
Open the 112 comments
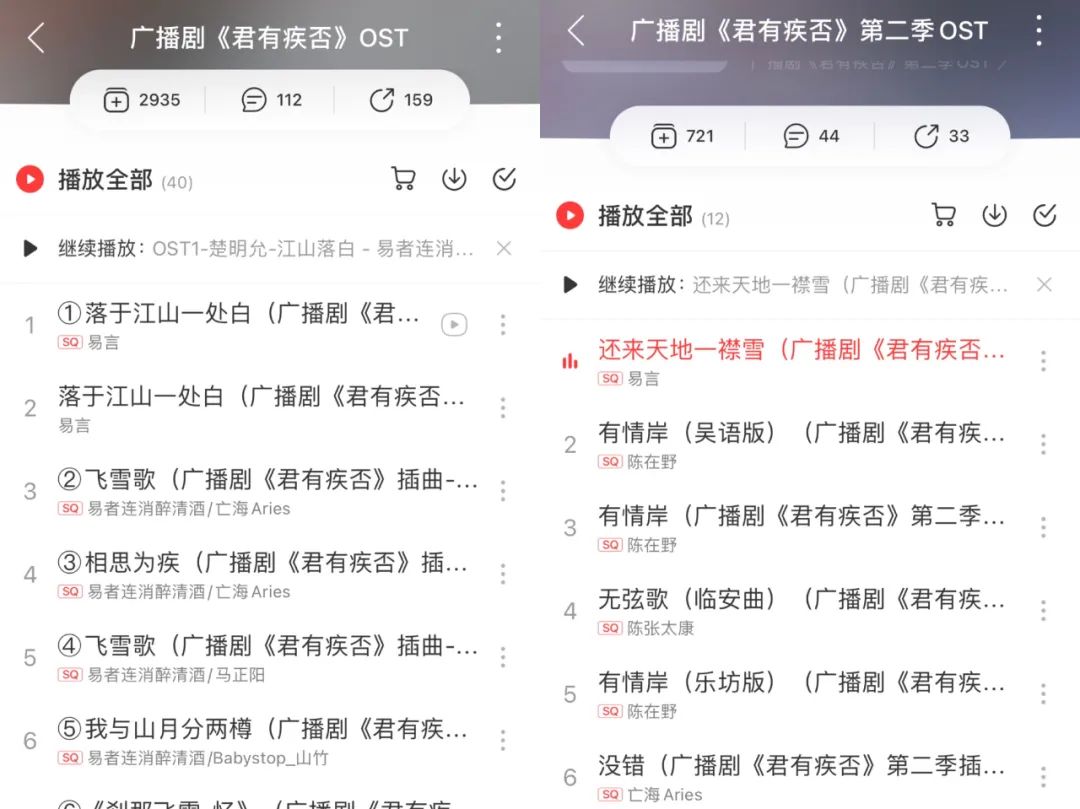[x=253, y=101]
